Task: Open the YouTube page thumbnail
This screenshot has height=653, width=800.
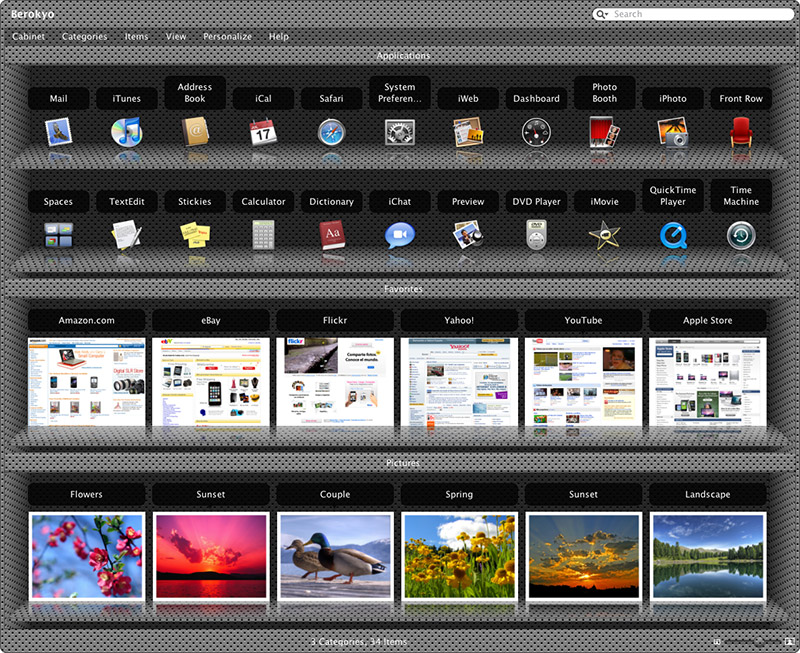Action: (584, 382)
